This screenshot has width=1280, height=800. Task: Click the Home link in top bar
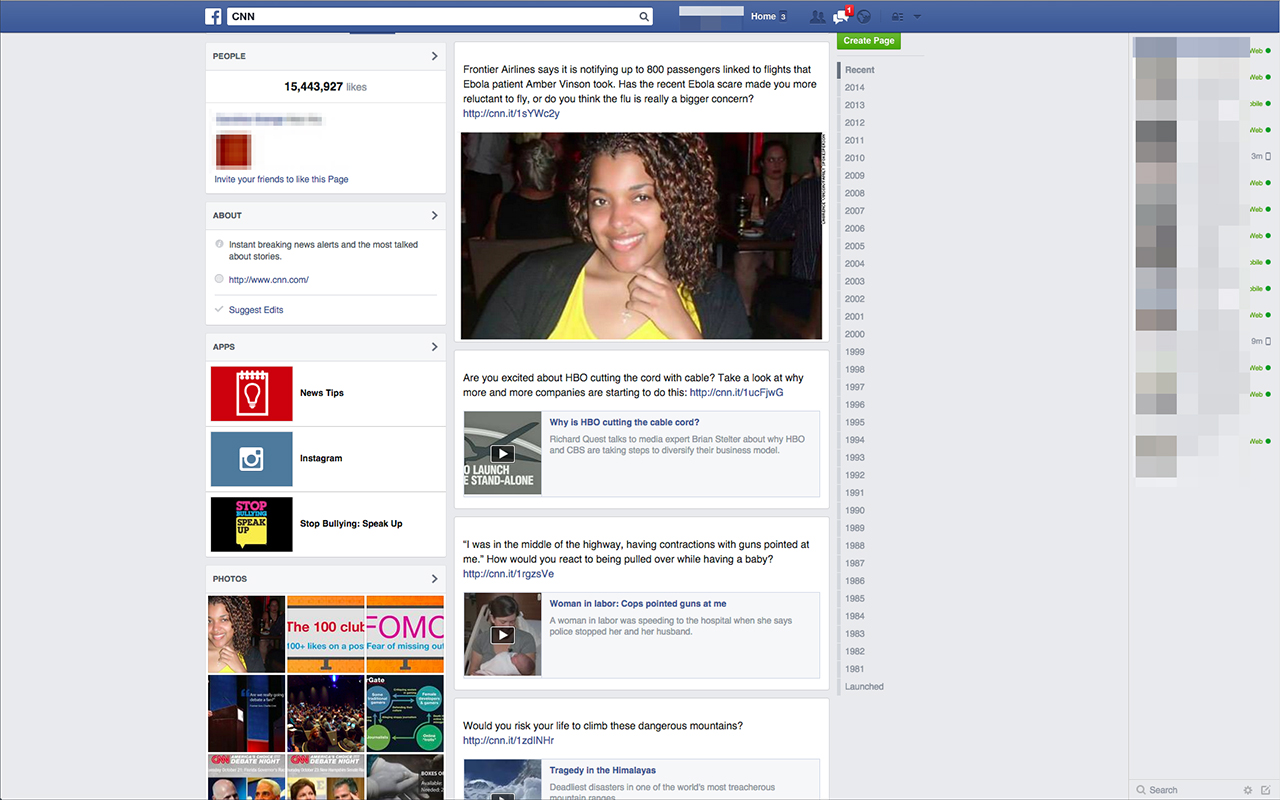click(763, 16)
